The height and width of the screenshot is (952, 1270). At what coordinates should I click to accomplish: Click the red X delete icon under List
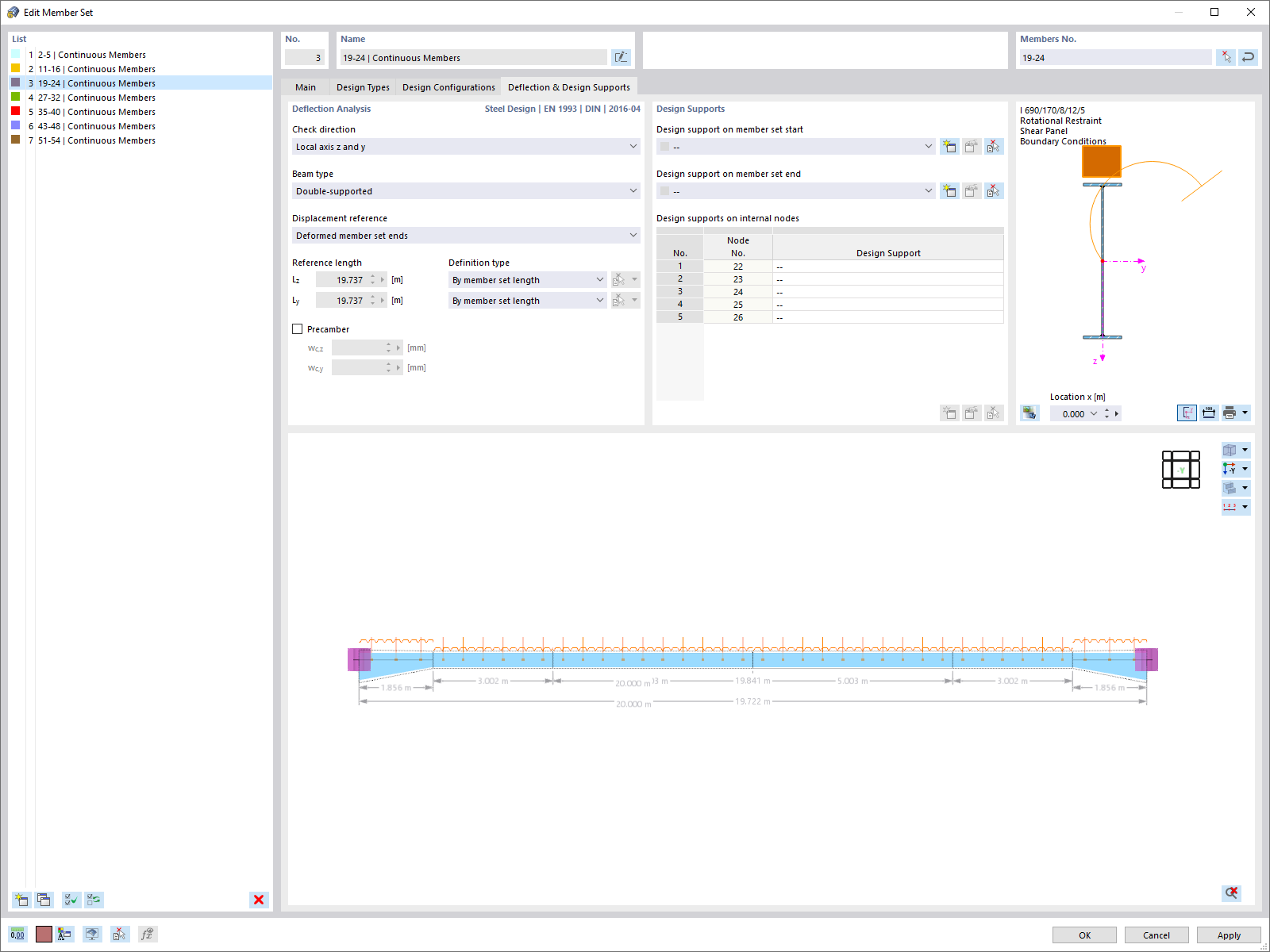[259, 900]
